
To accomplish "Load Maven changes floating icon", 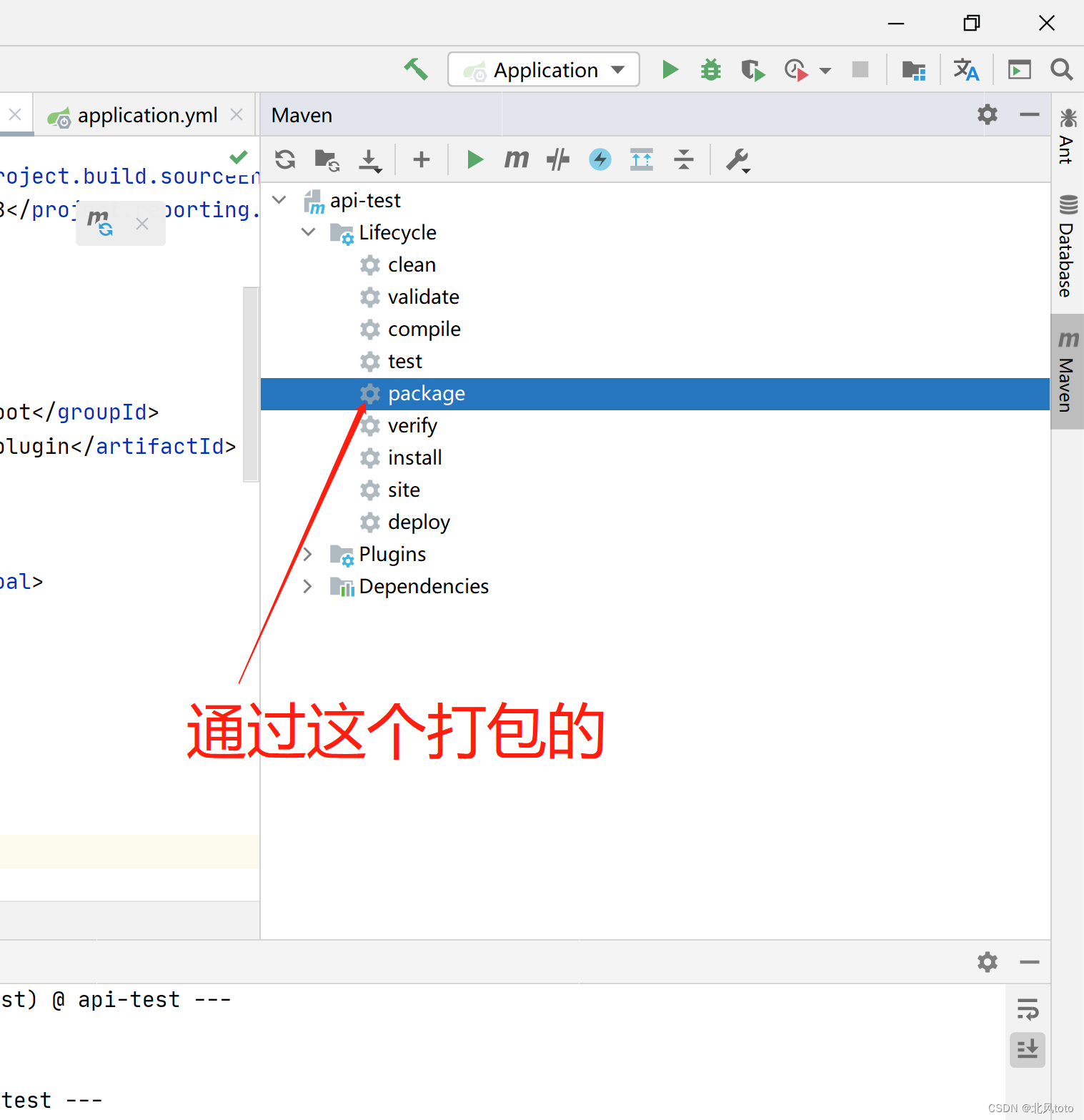I will click(100, 223).
